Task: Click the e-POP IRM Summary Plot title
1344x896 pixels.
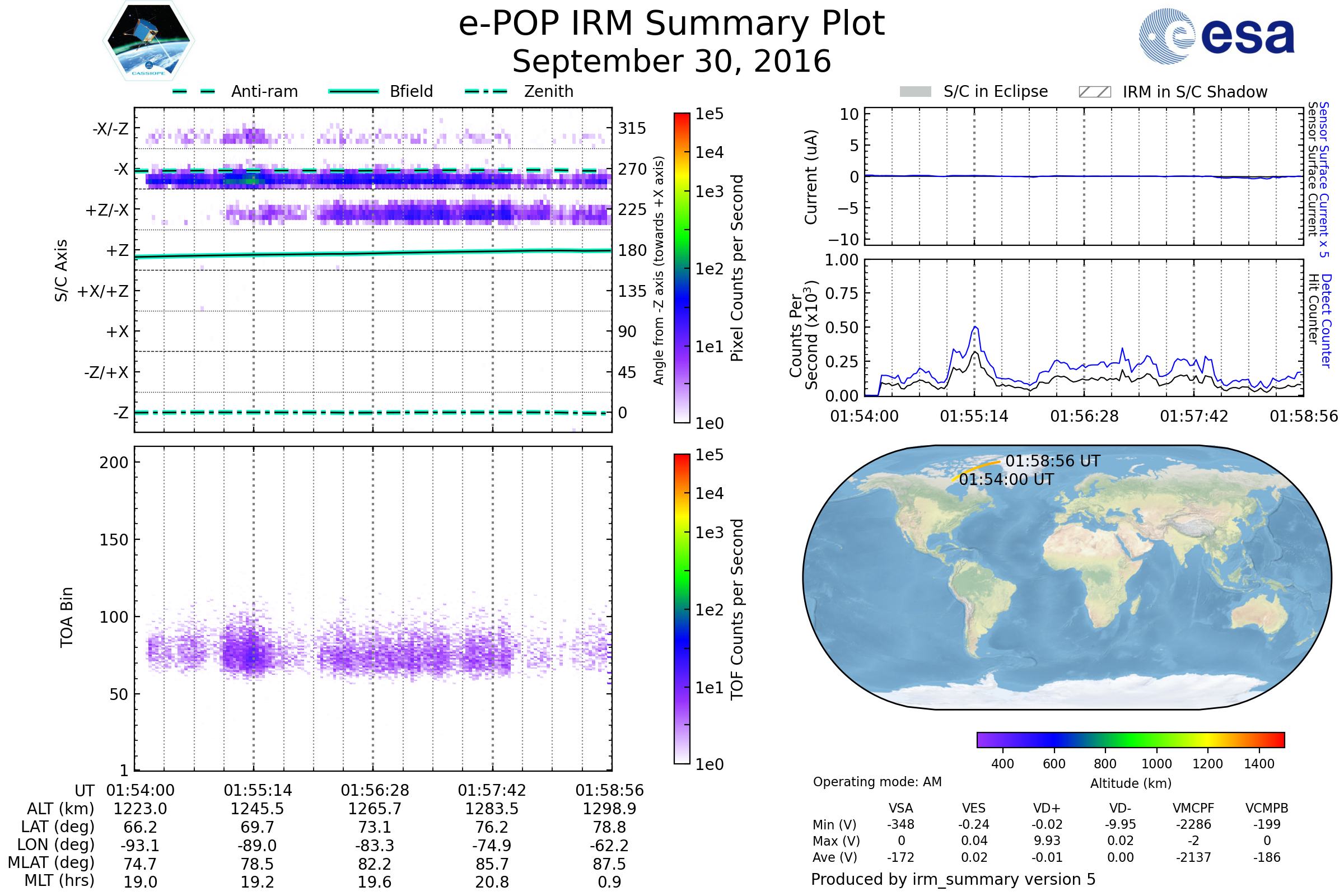Action: 671,24
